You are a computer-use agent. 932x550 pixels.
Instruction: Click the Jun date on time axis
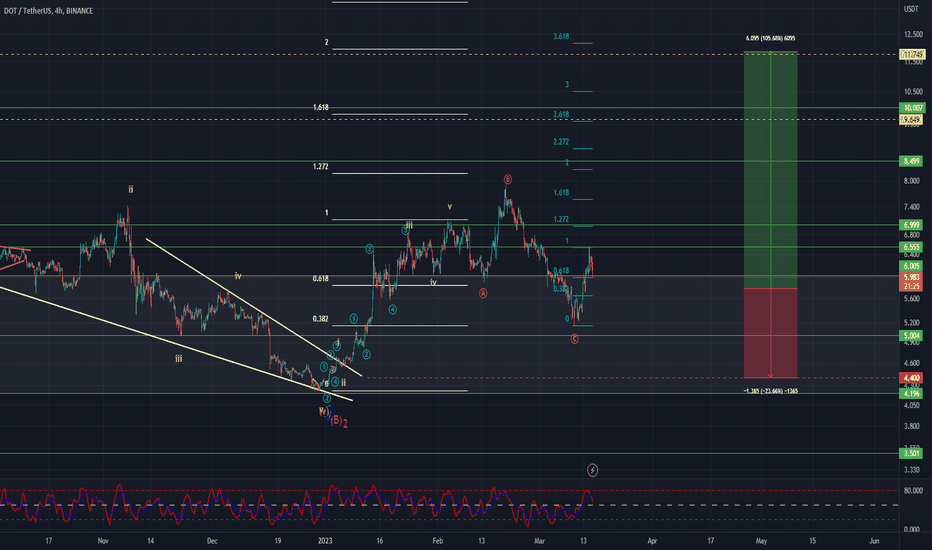[x=874, y=540]
